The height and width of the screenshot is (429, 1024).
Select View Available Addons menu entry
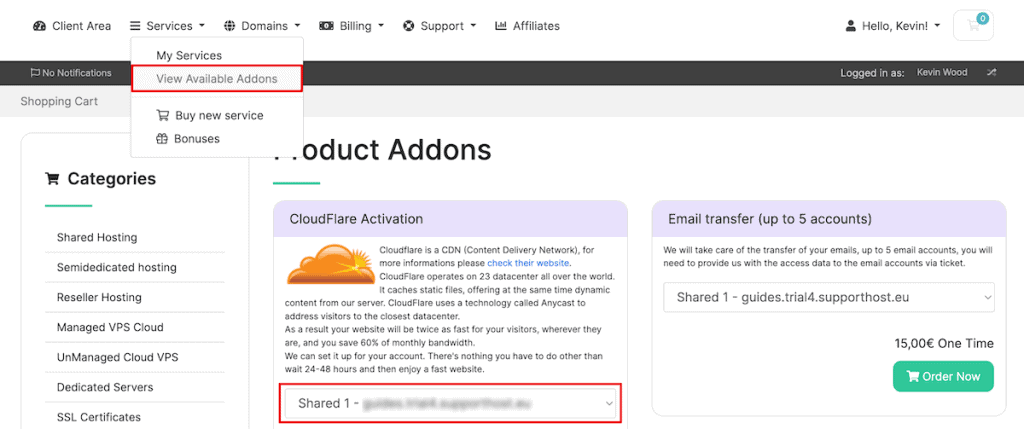216,79
